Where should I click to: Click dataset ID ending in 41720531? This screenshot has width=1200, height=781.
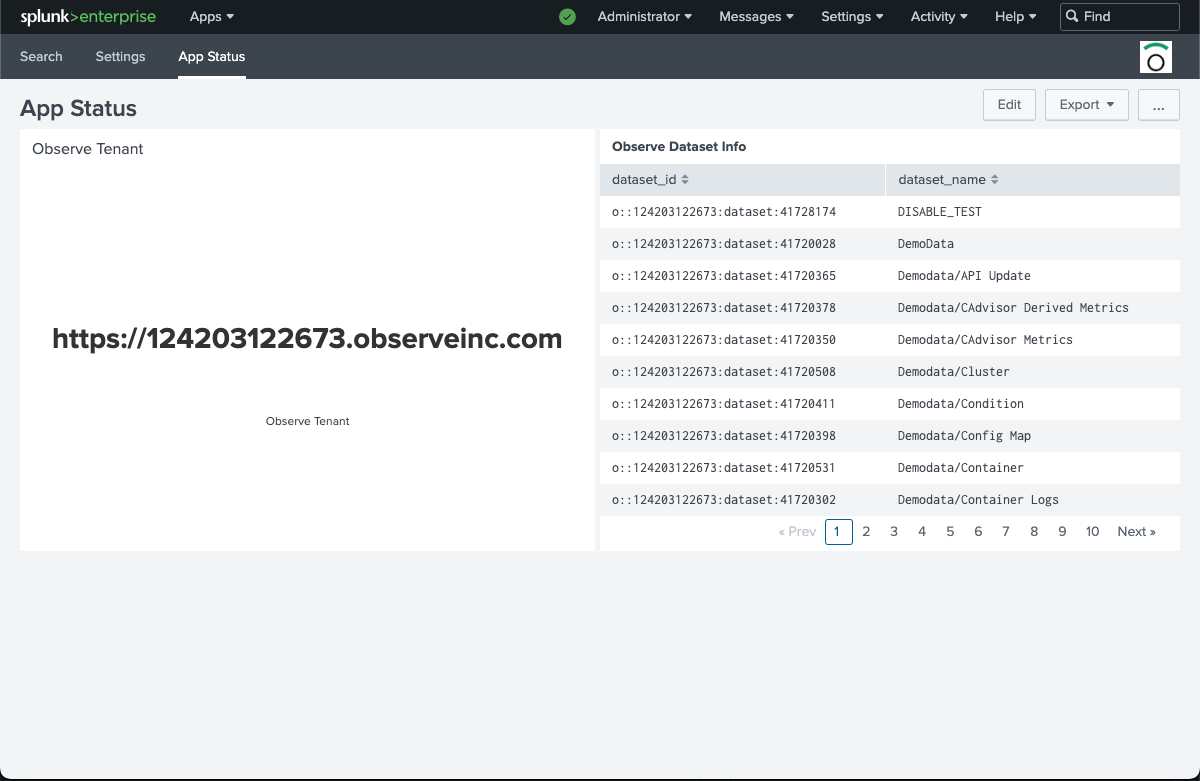(724, 468)
